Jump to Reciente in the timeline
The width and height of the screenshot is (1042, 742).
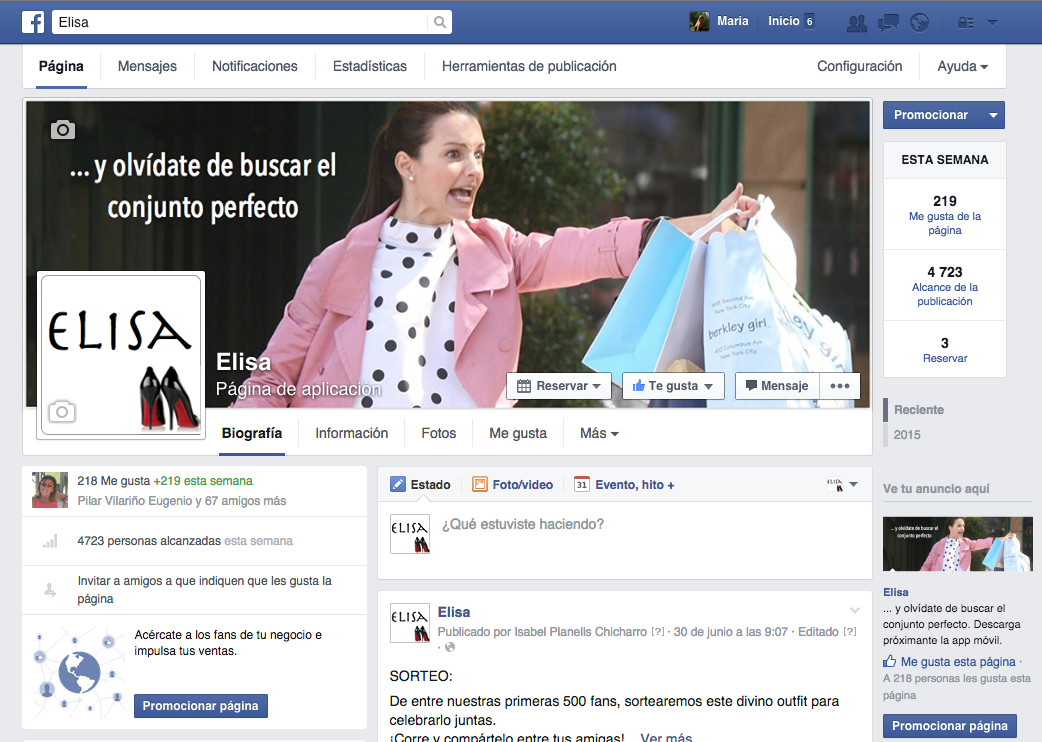point(918,410)
